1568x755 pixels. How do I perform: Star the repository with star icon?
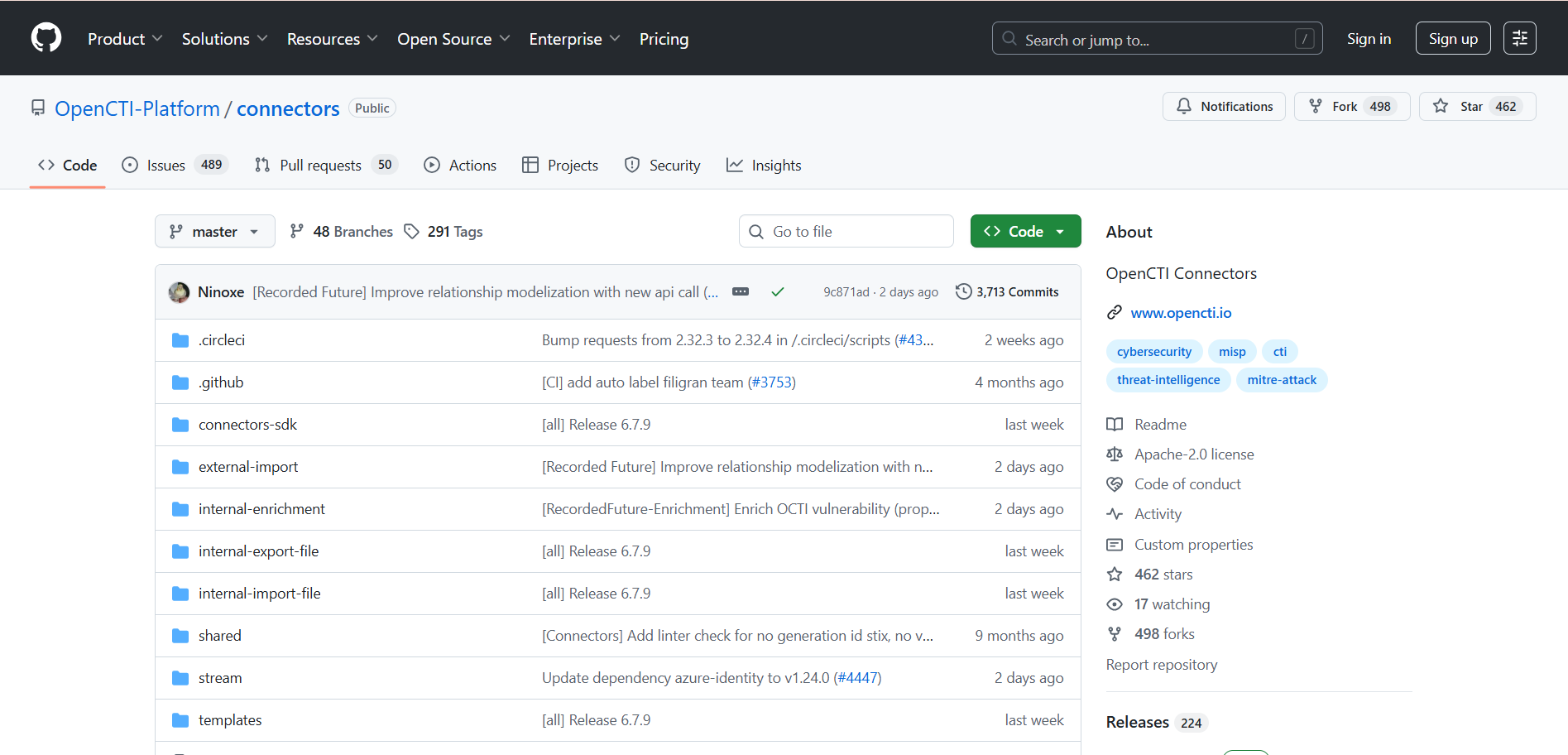(x=1441, y=106)
